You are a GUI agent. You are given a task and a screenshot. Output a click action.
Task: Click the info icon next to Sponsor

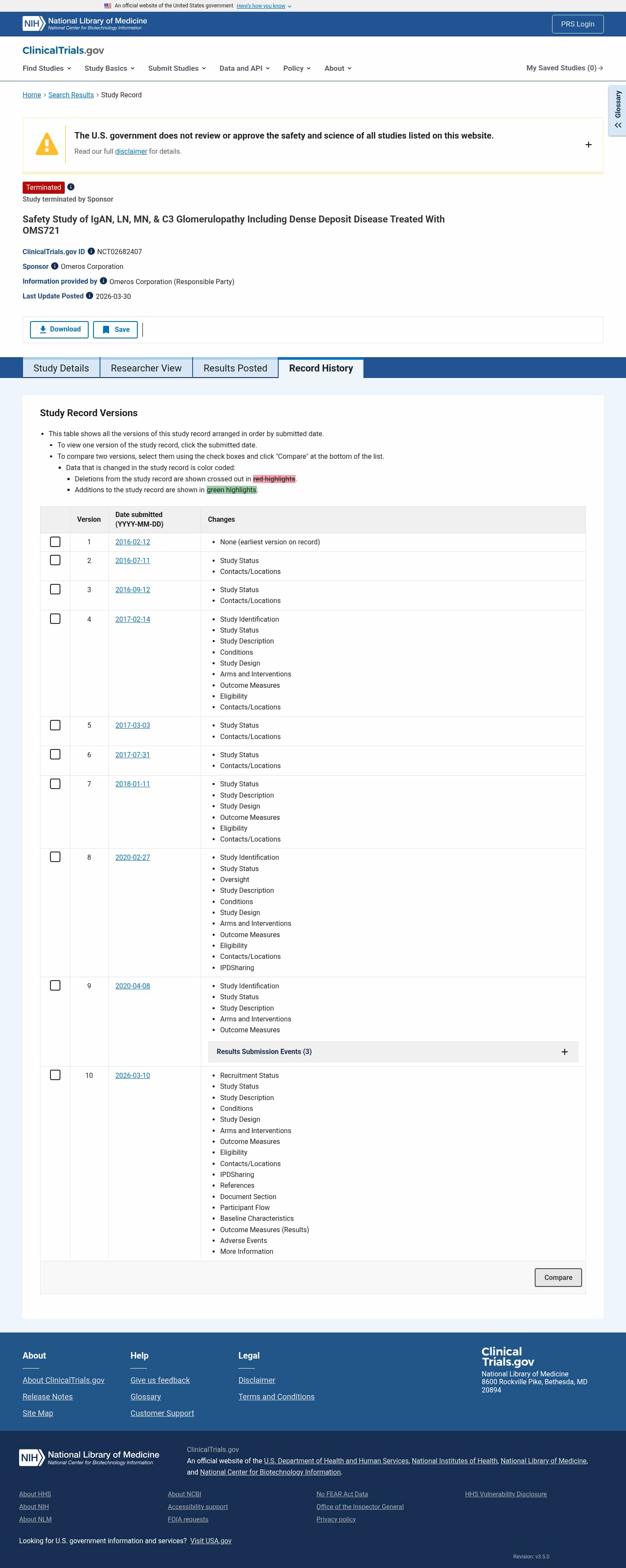pos(55,266)
